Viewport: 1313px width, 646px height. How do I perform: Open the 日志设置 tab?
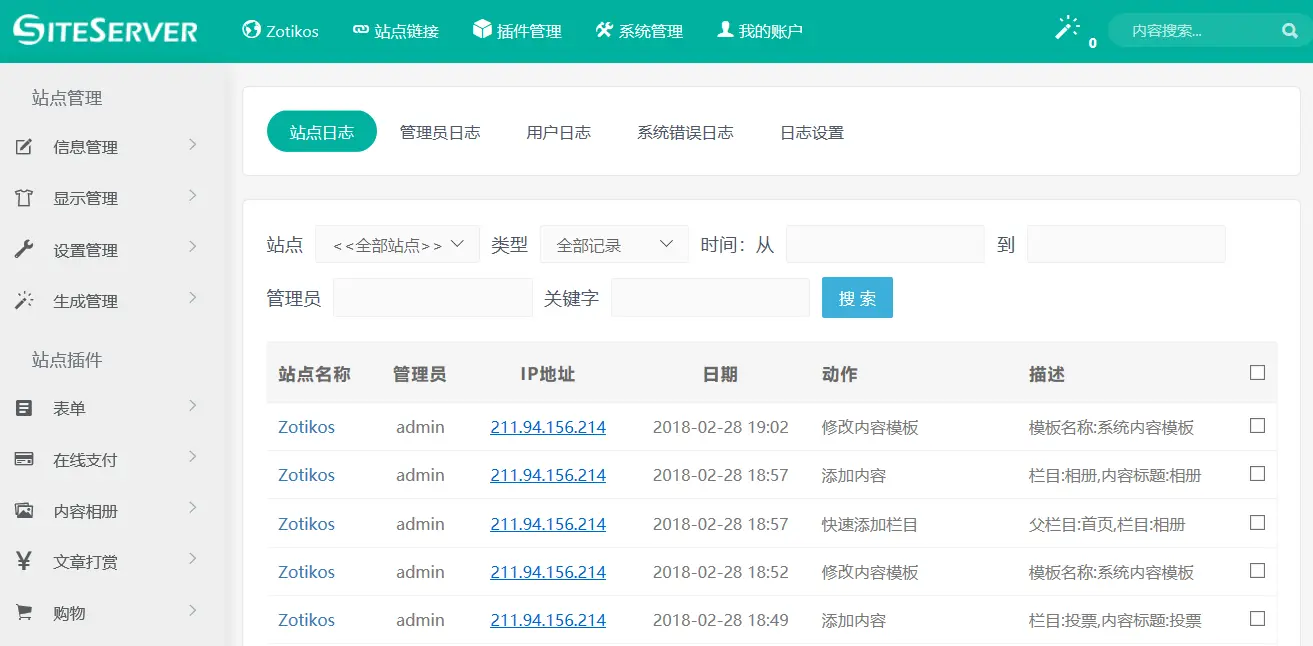[812, 132]
